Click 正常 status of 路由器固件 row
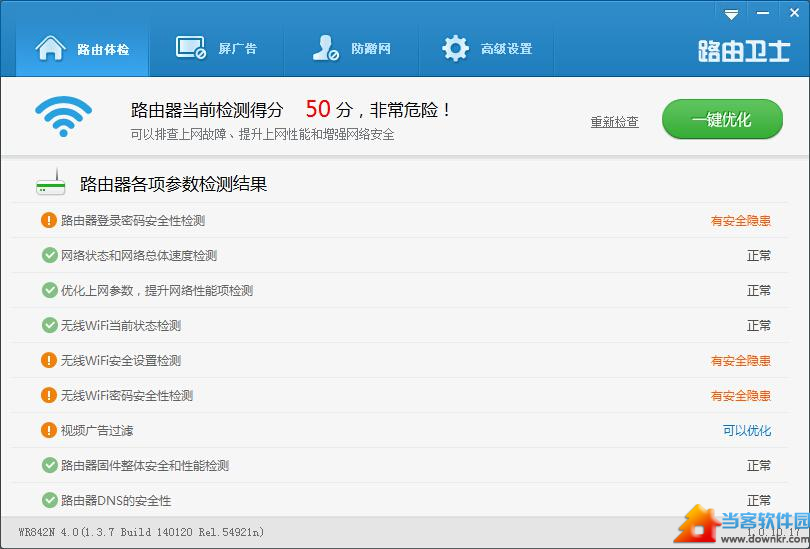 [759, 466]
